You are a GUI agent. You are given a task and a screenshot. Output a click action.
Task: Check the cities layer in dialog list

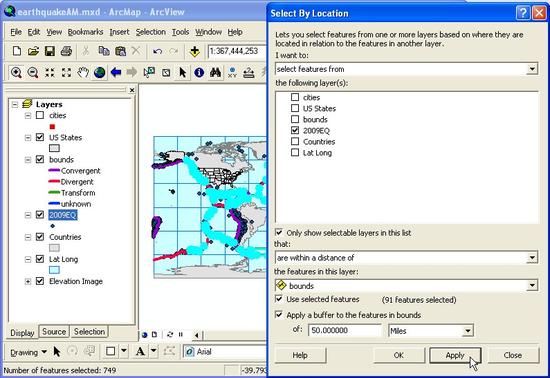tap(295, 97)
